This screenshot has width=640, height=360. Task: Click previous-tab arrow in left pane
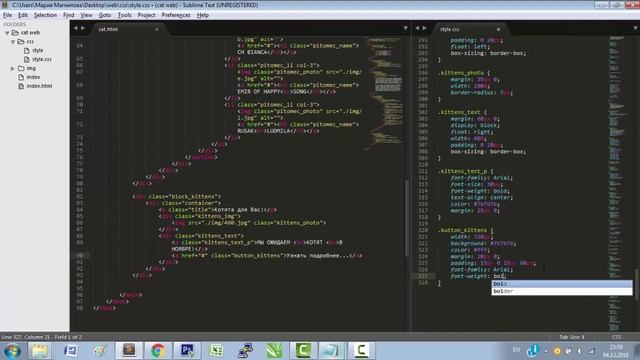tap(76, 28)
